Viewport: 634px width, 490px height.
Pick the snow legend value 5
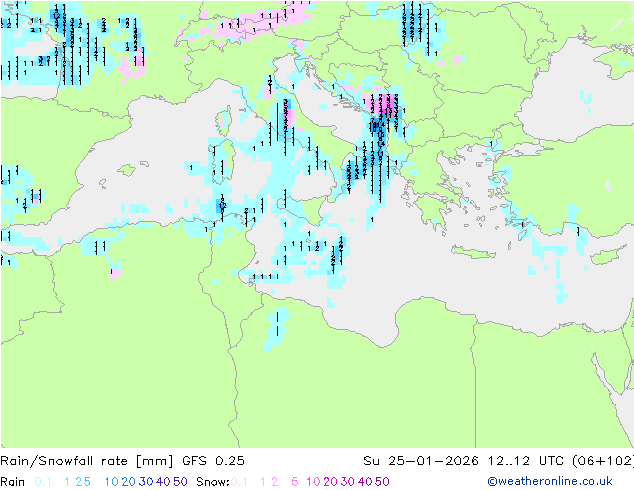[x=295, y=482]
